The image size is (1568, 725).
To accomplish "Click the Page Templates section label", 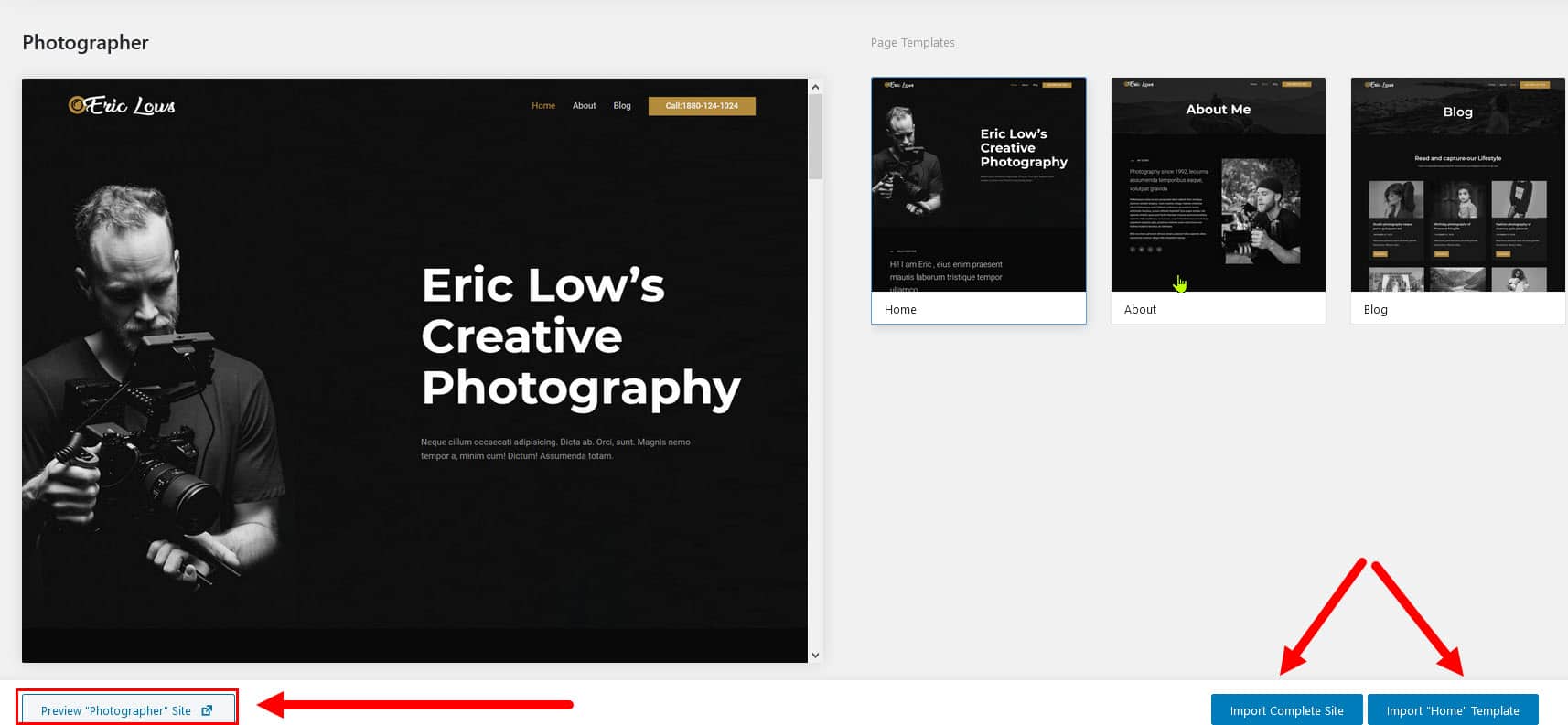I will 912,42.
